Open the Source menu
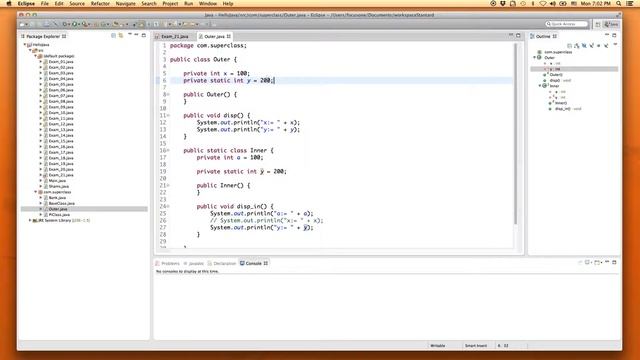Viewport: 640px width, 360px height. click(x=77, y=3)
